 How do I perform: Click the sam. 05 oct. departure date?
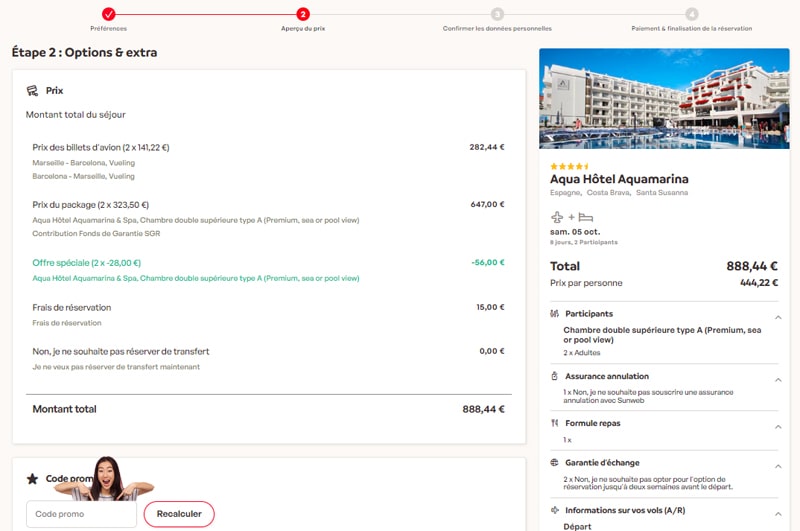tap(575, 232)
